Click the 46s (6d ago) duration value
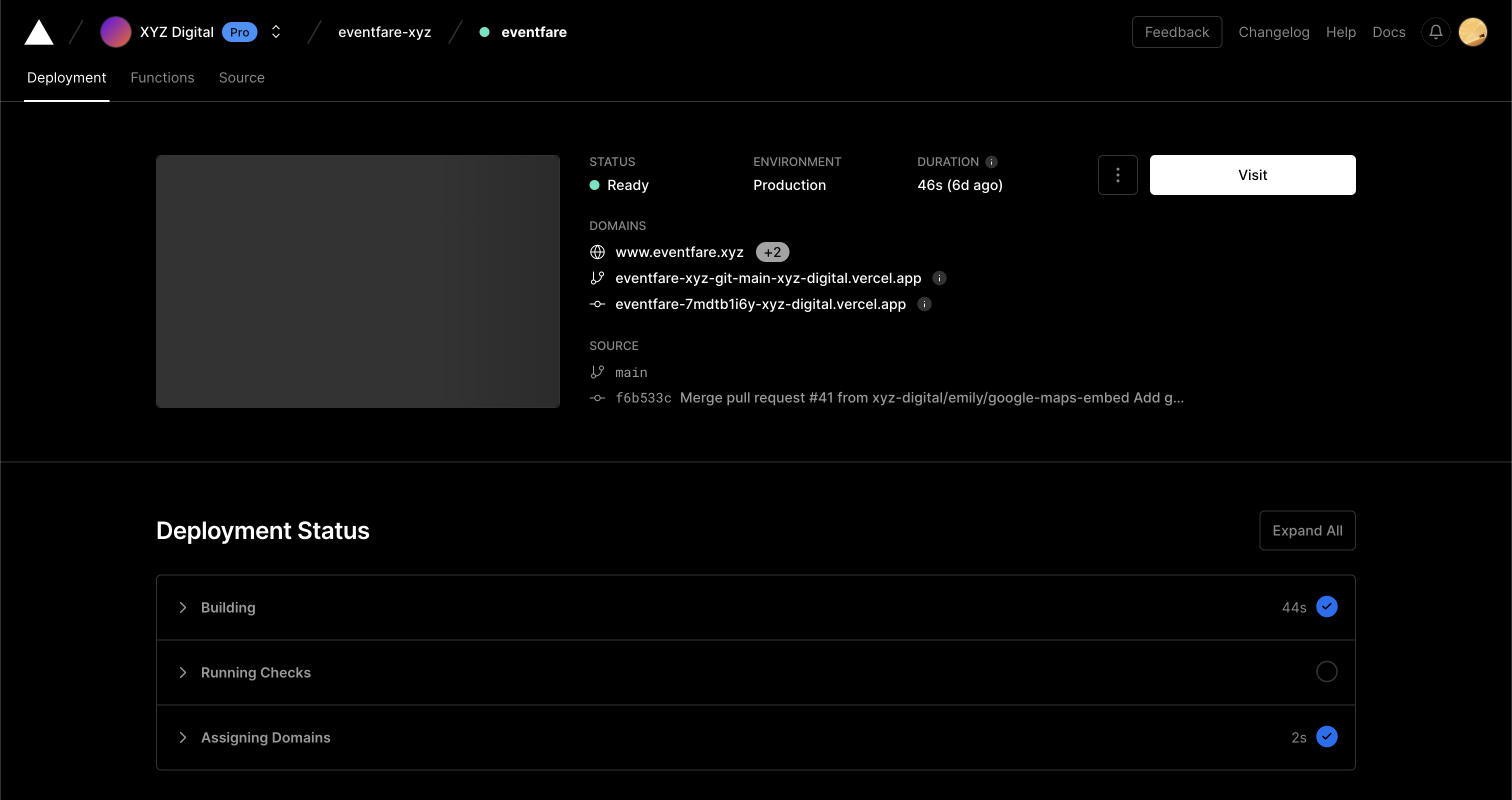This screenshot has width=1512, height=800. click(959, 185)
